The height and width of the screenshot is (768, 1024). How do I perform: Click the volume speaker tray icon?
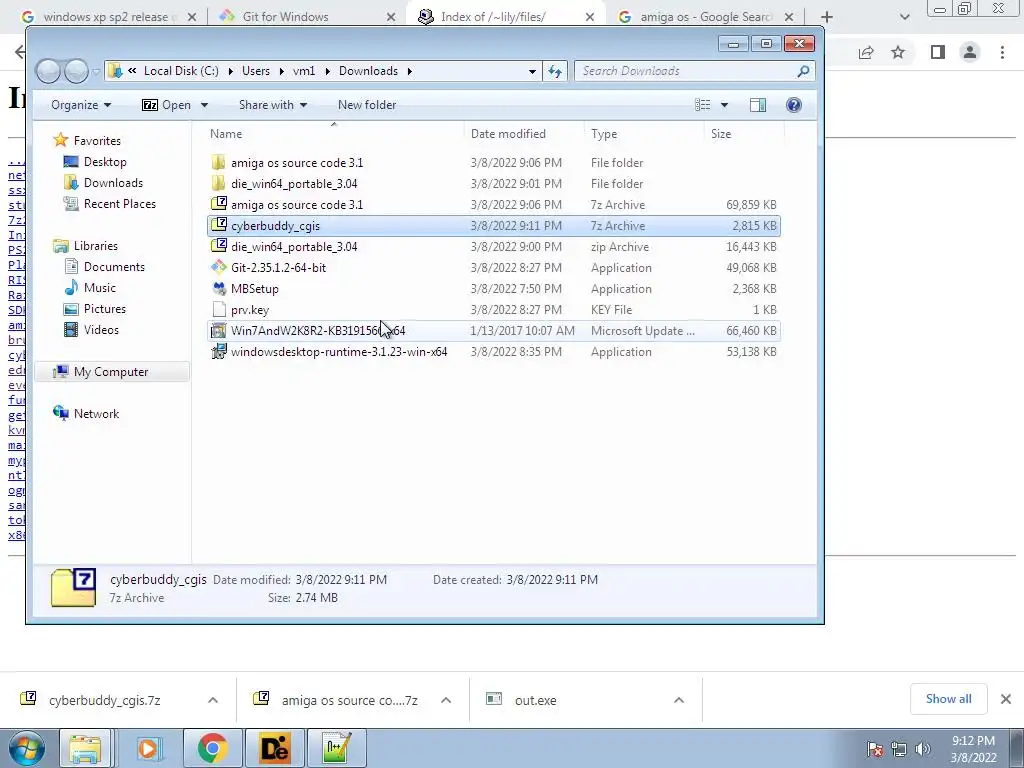[x=923, y=748]
